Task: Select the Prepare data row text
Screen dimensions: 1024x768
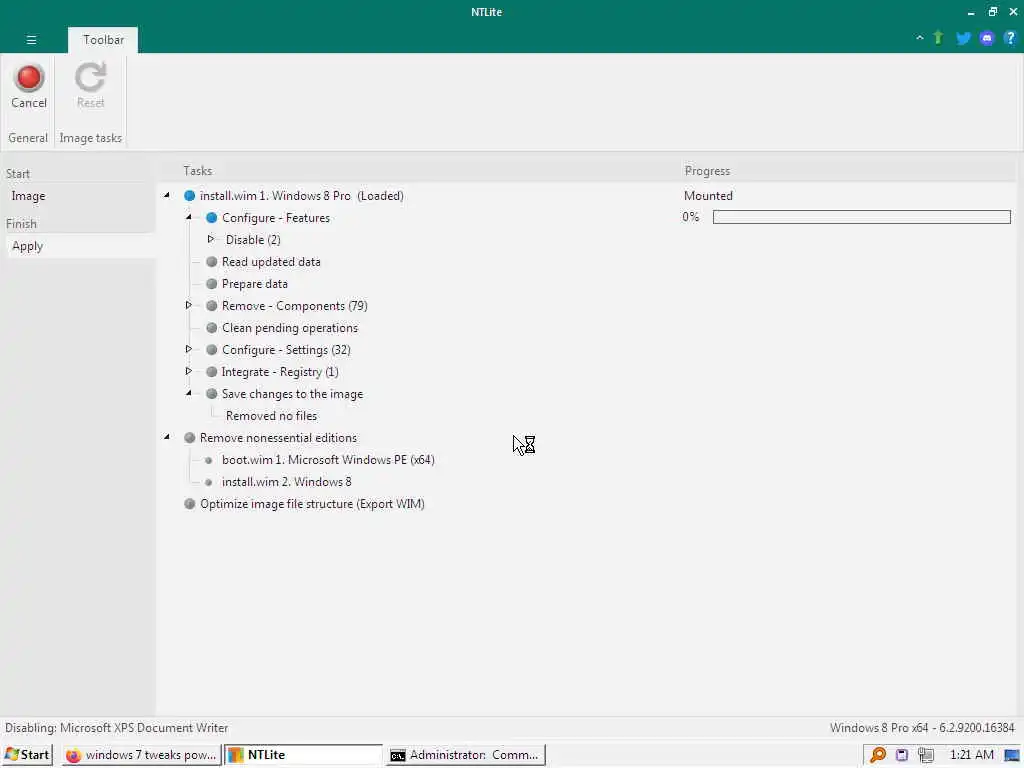Action: click(x=255, y=284)
